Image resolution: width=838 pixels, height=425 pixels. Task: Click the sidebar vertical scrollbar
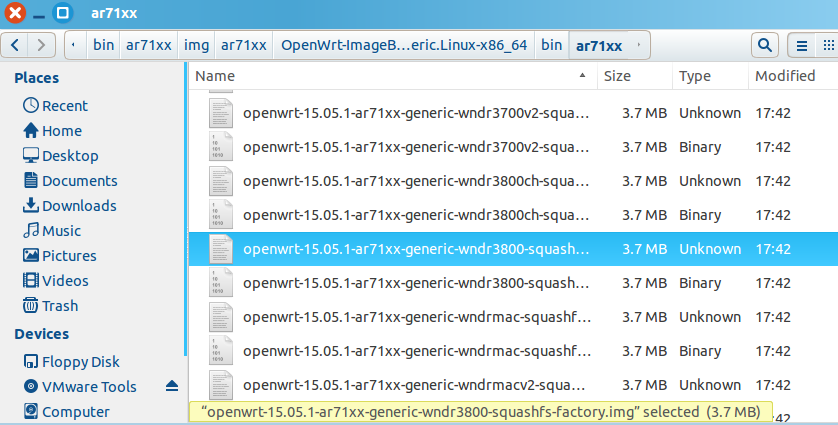pyautogui.click(x=185, y=208)
